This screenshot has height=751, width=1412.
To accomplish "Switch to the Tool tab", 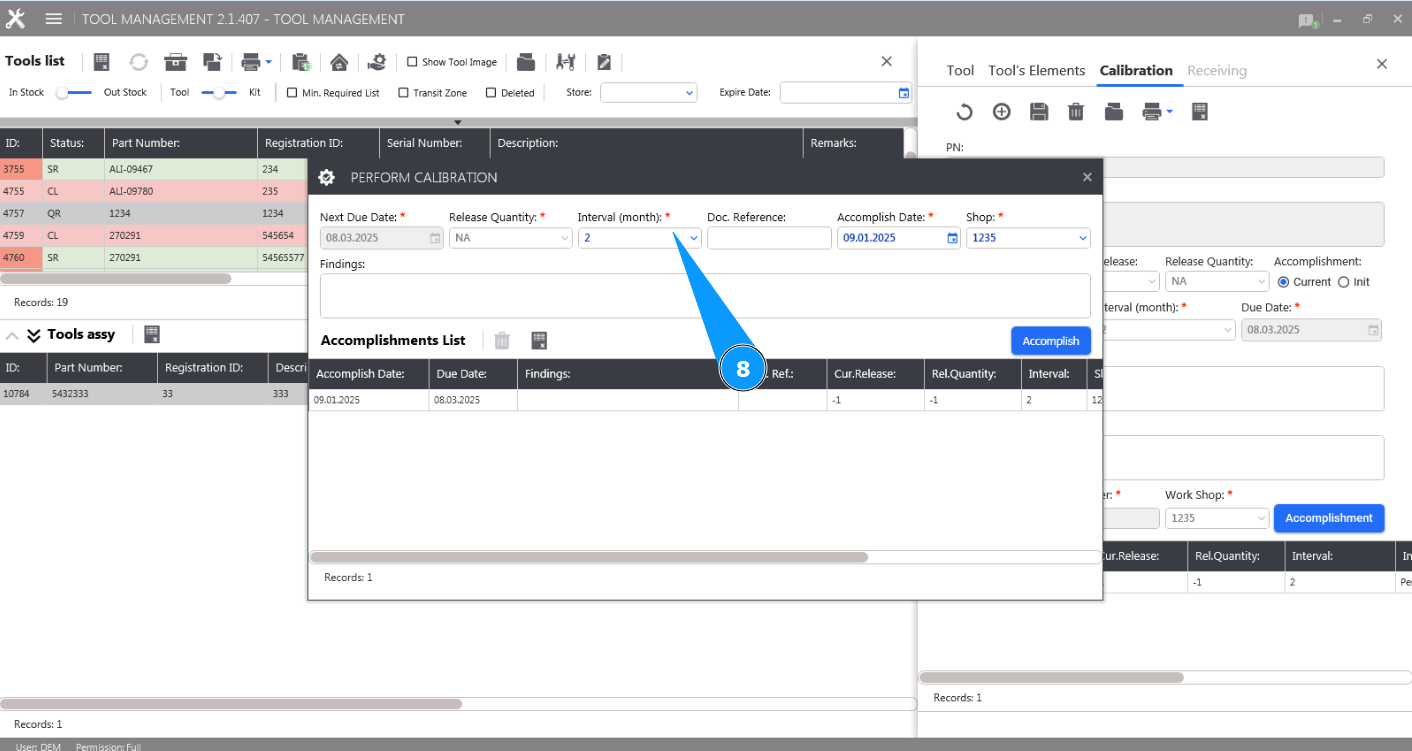I will (x=960, y=71).
